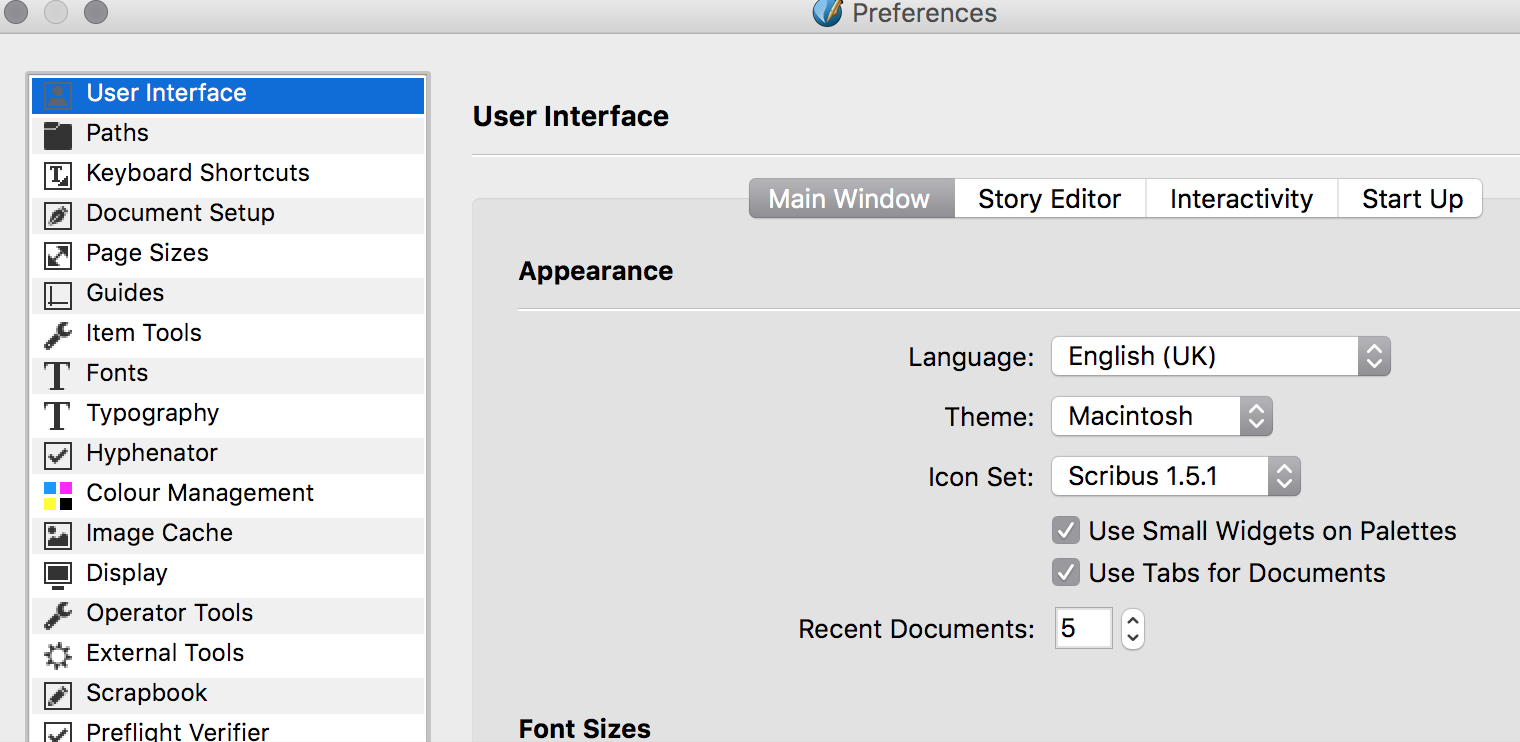Image resolution: width=1520 pixels, height=742 pixels.
Task: Open the Interactivity tab
Action: pos(1241,199)
